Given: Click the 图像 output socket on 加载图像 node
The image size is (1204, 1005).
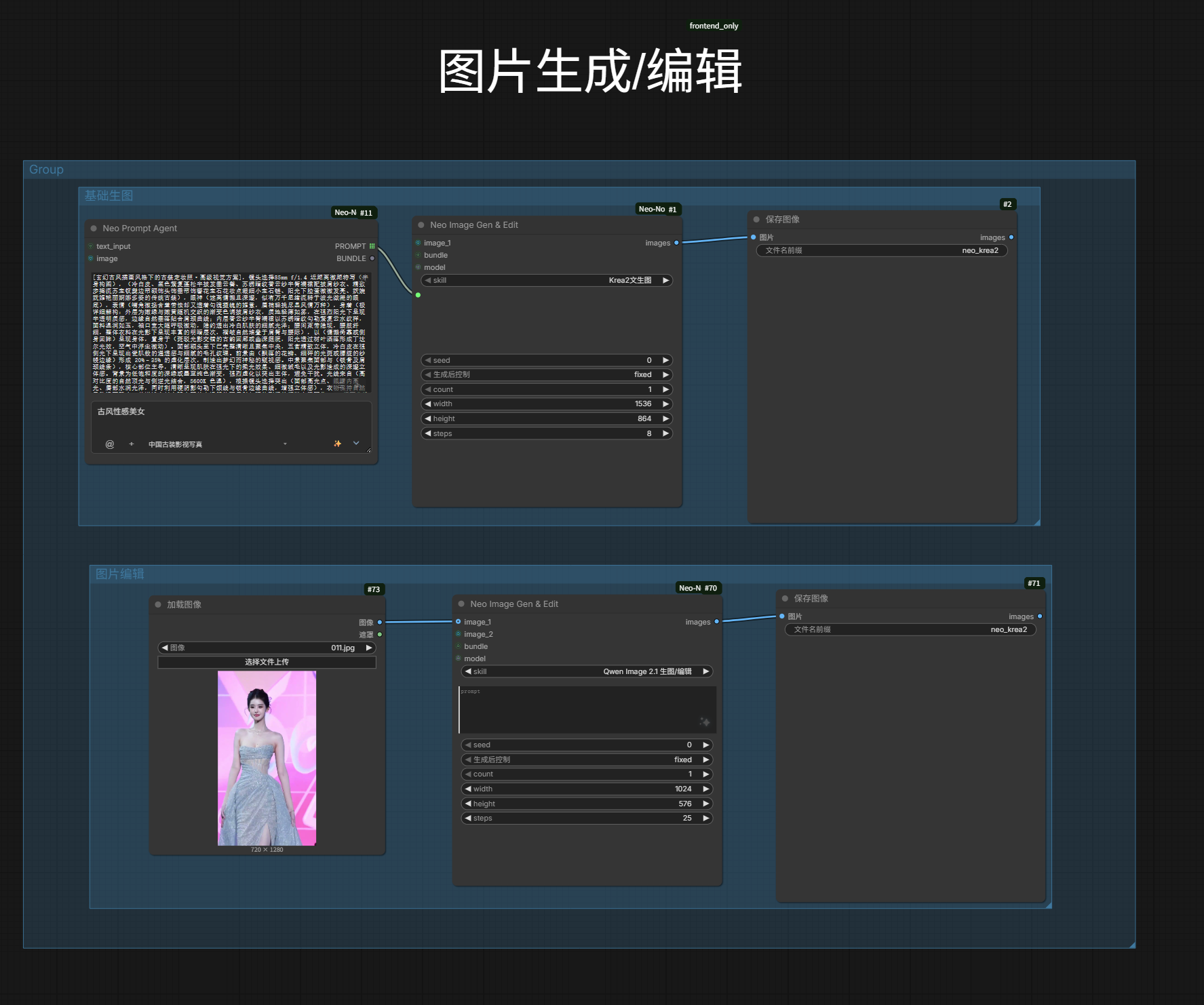Looking at the screenshot, I should [x=380, y=622].
